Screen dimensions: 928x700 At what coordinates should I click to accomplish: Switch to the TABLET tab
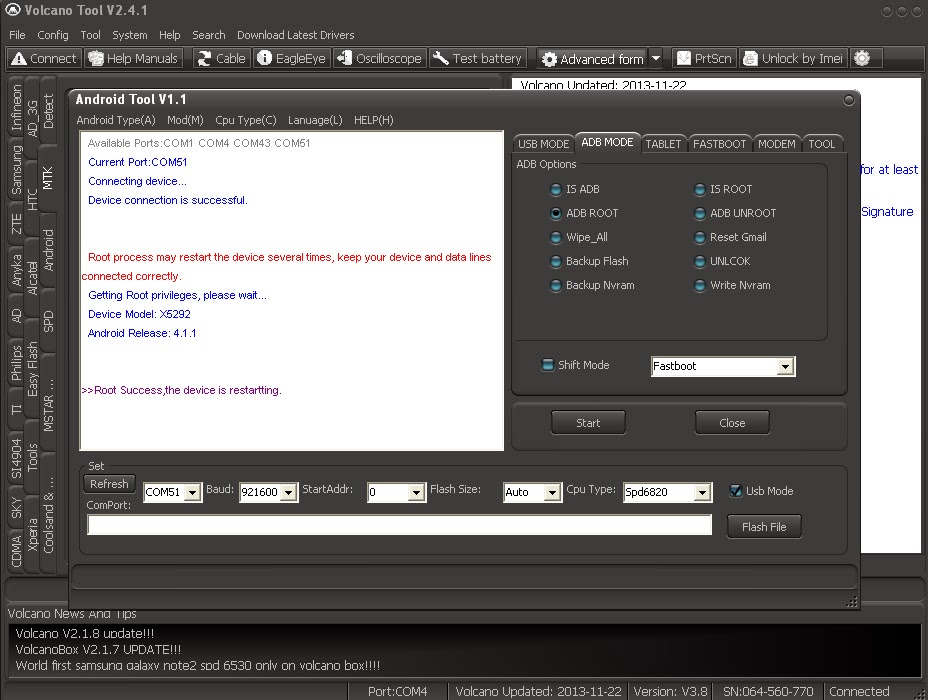(x=663, y=144)
